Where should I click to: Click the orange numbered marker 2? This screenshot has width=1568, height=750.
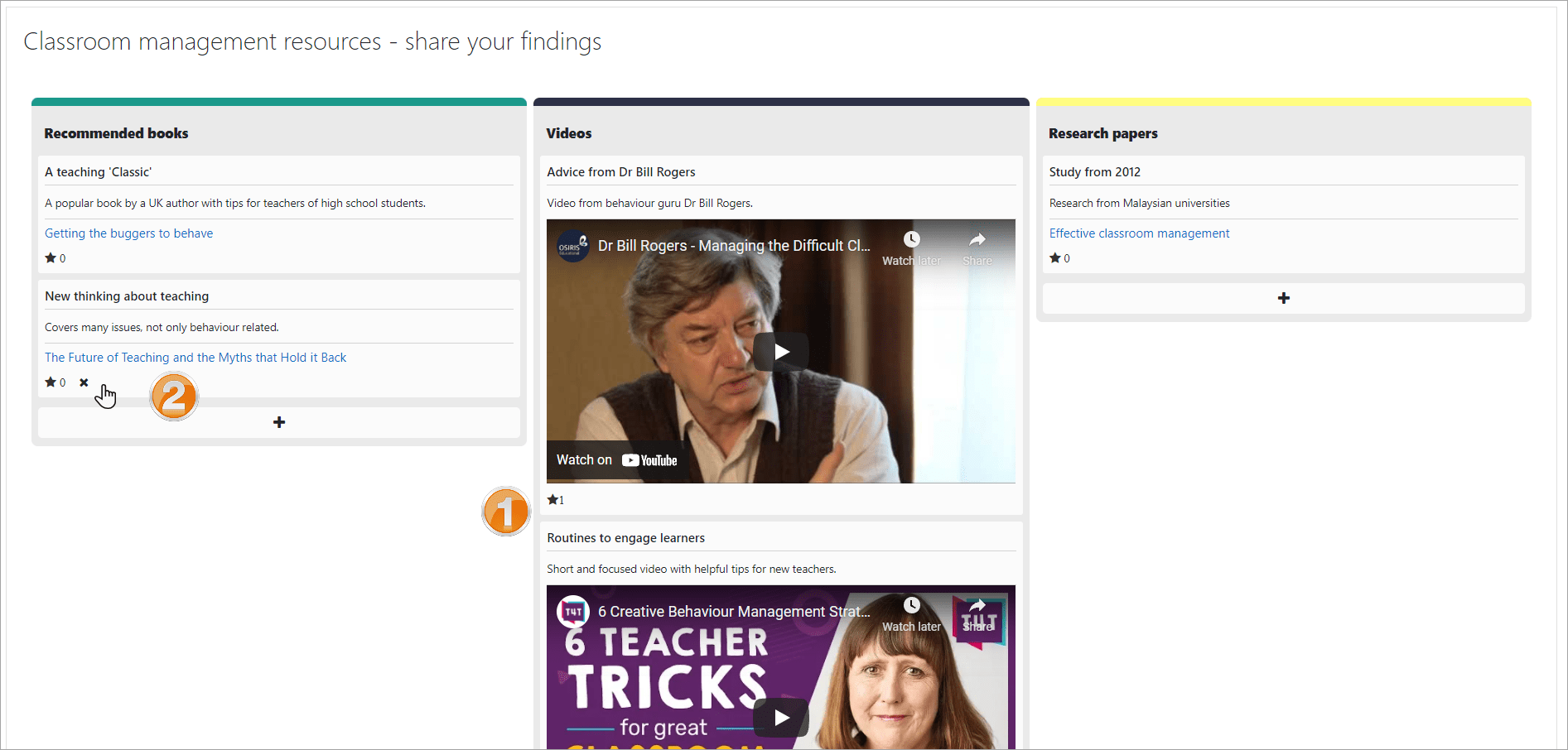[174, 397]
